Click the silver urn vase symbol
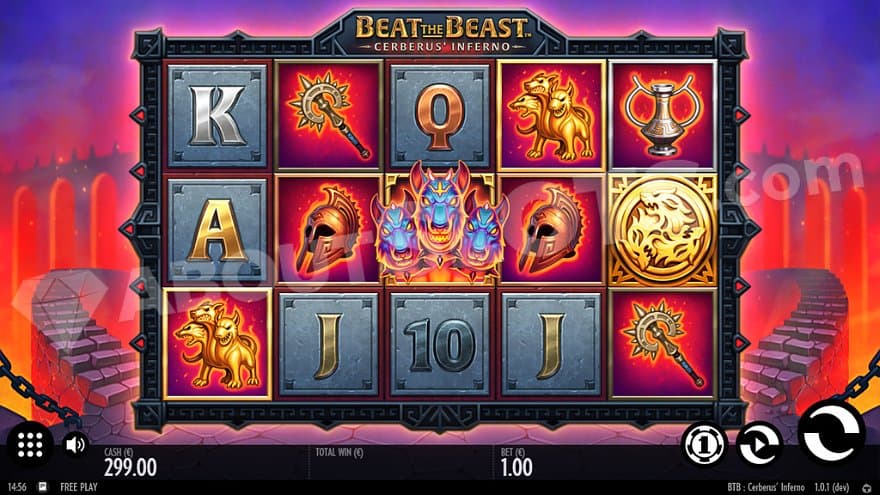This screenshot has width=880, height=495. 662,116
